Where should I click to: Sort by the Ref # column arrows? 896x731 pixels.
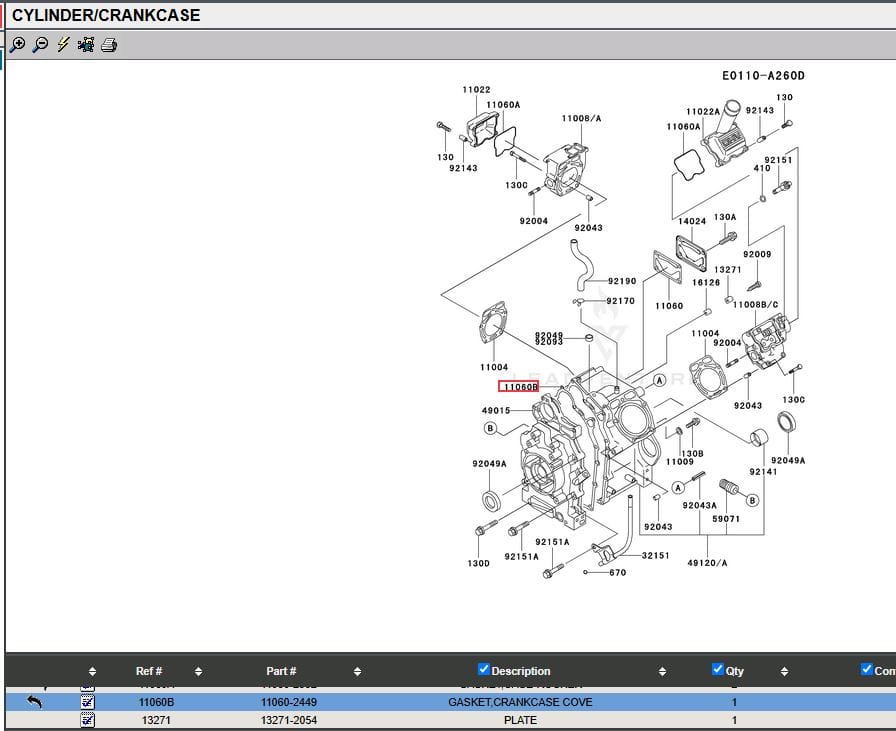[198, 671]
